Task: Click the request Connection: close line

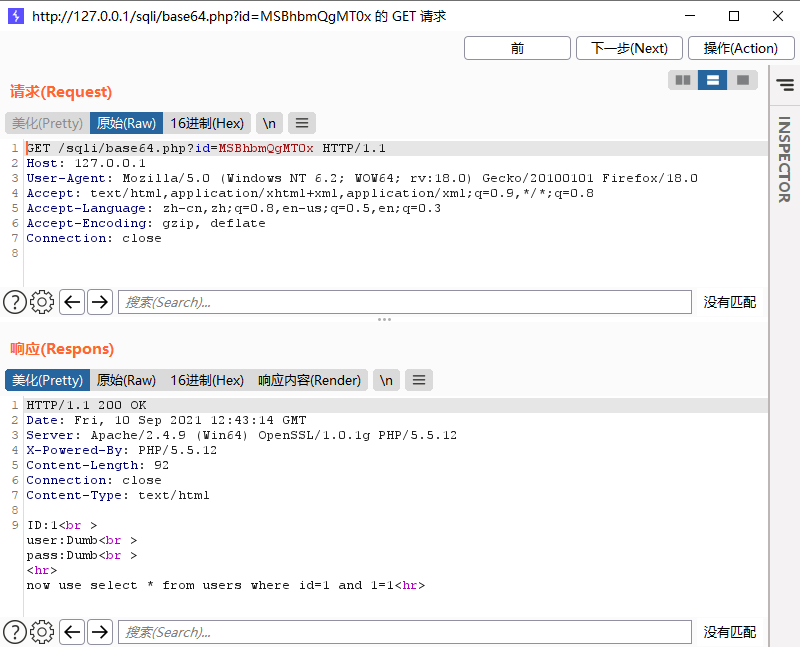Action: [x=94, y=238]
